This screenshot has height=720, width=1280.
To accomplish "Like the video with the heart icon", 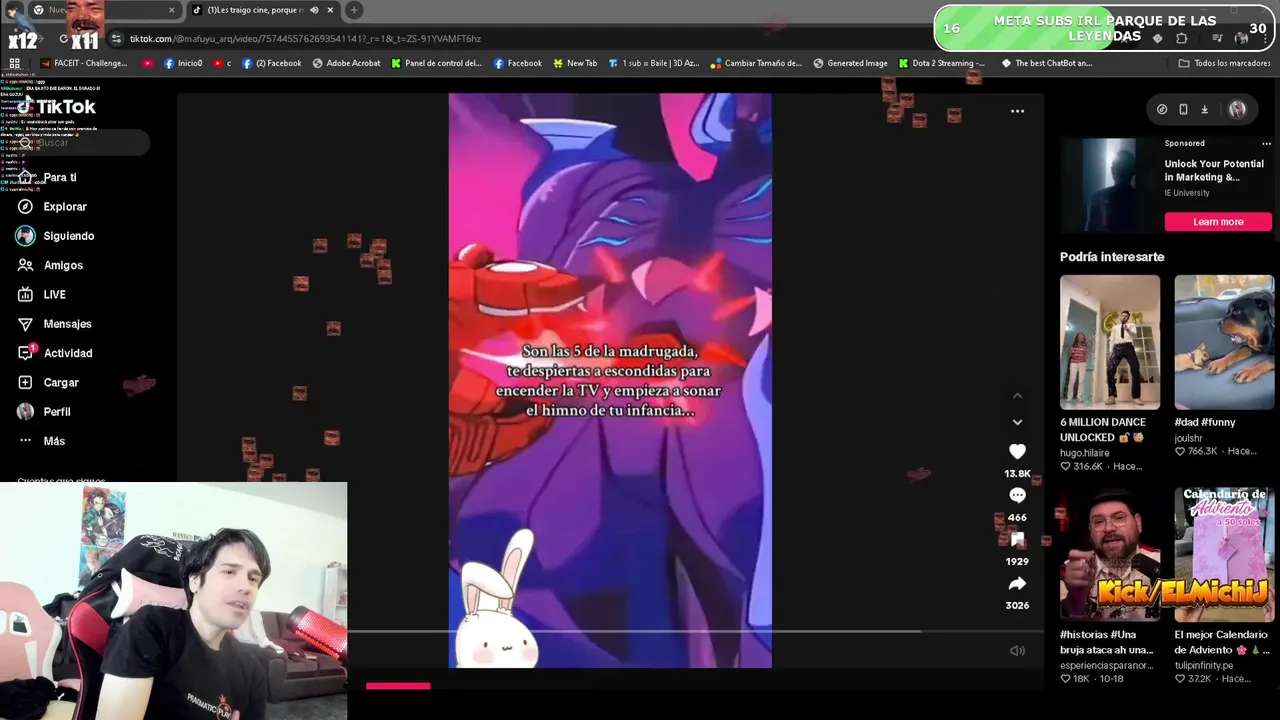I will pyautogui.click(x=1017, y=452).
